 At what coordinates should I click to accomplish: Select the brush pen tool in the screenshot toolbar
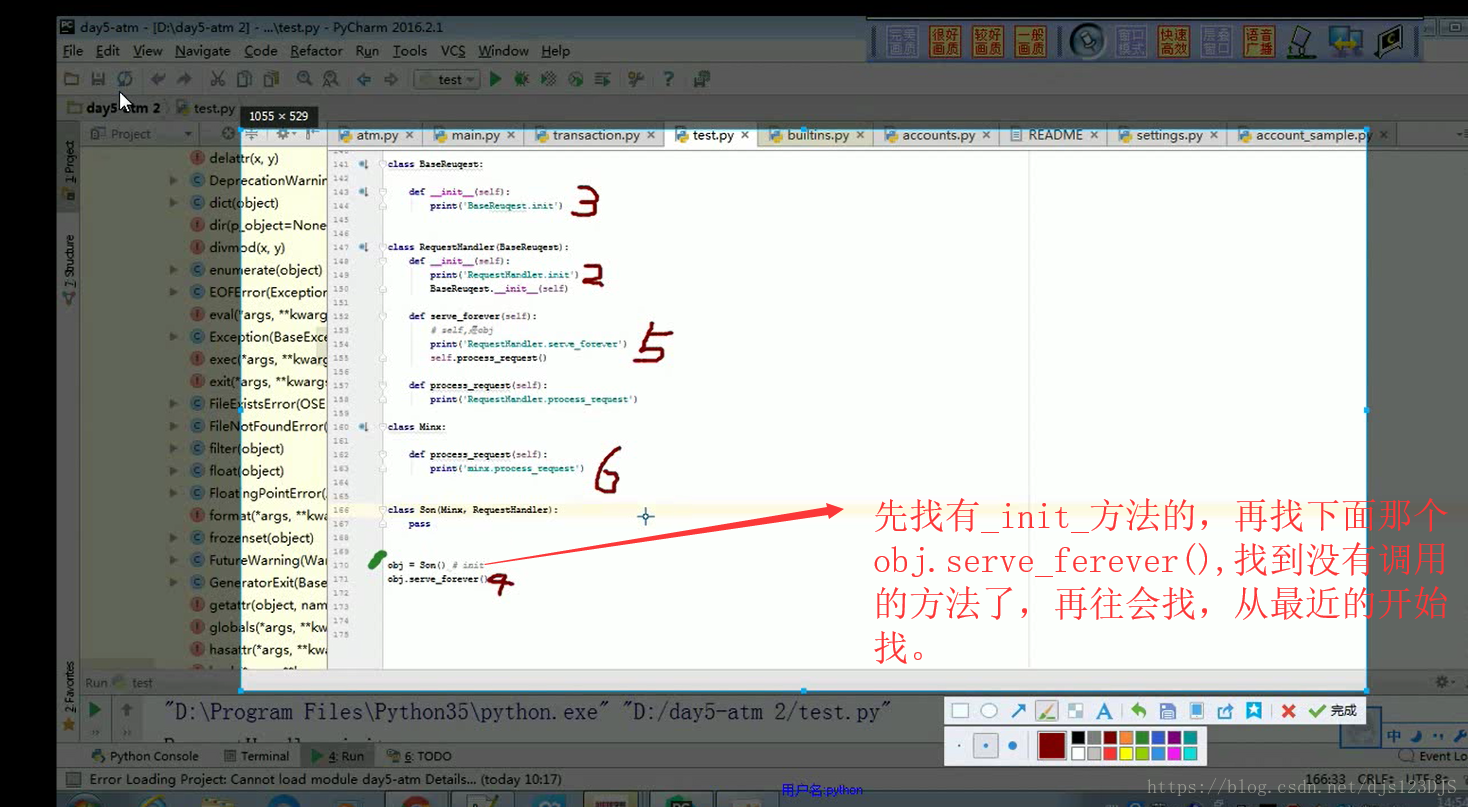coord(1046,711)
